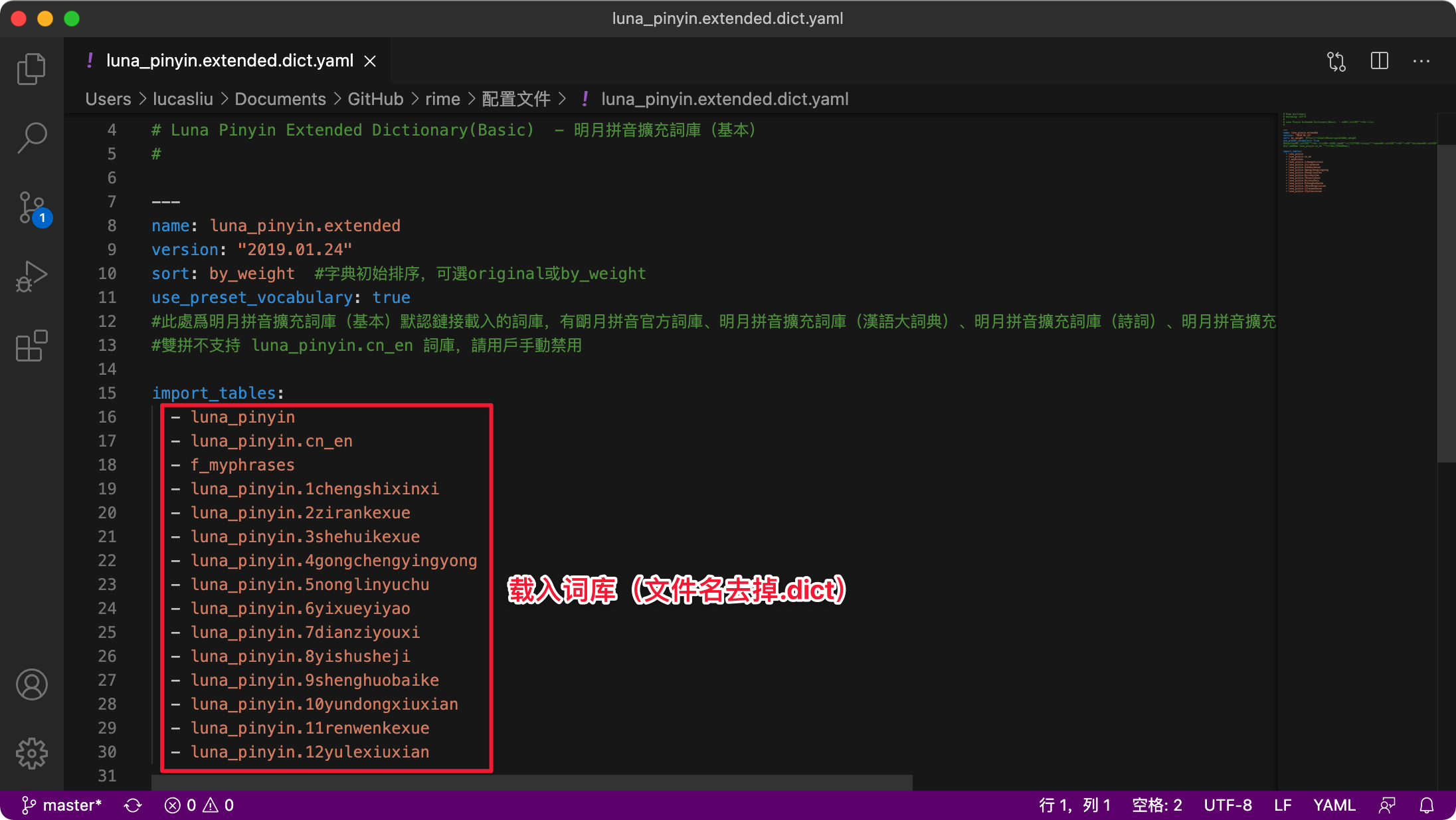Click 'luna_pinyin.12yulexiuxian' entry

310,752
